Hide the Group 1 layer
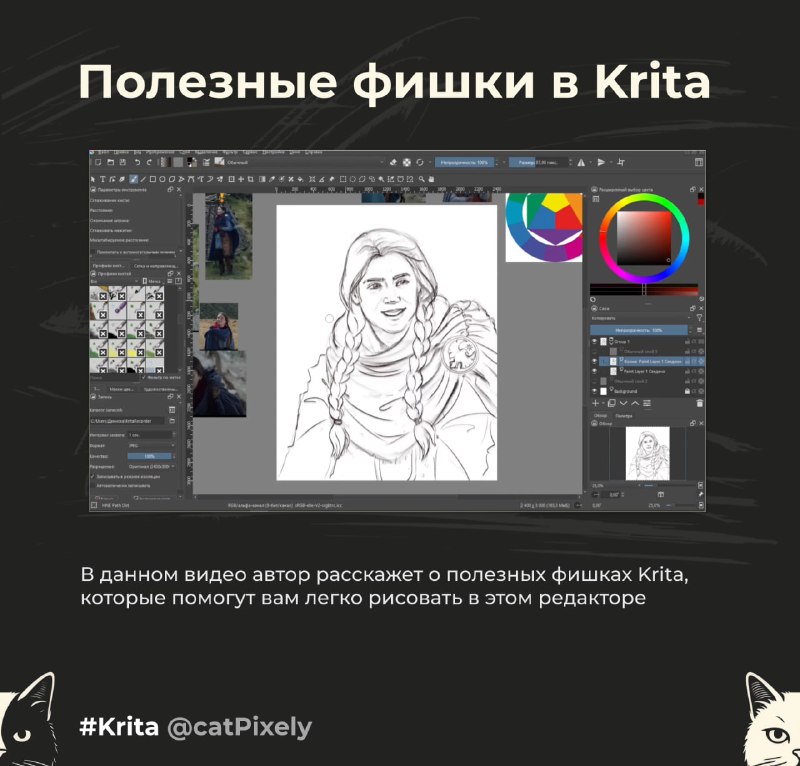The image size is (800, 766). (x=594, y=341)
